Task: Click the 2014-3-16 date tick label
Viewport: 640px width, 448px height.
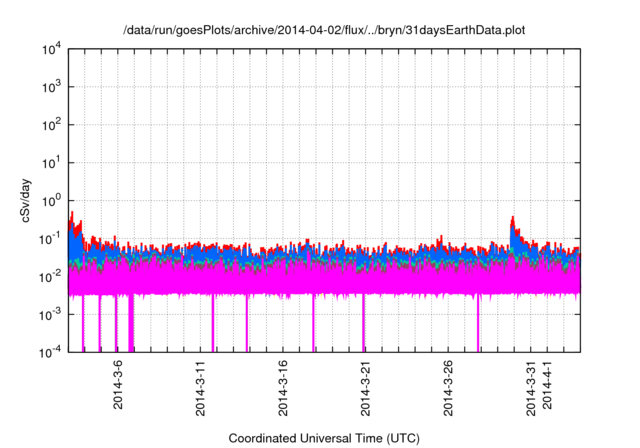Action: (x=282, y=388)
